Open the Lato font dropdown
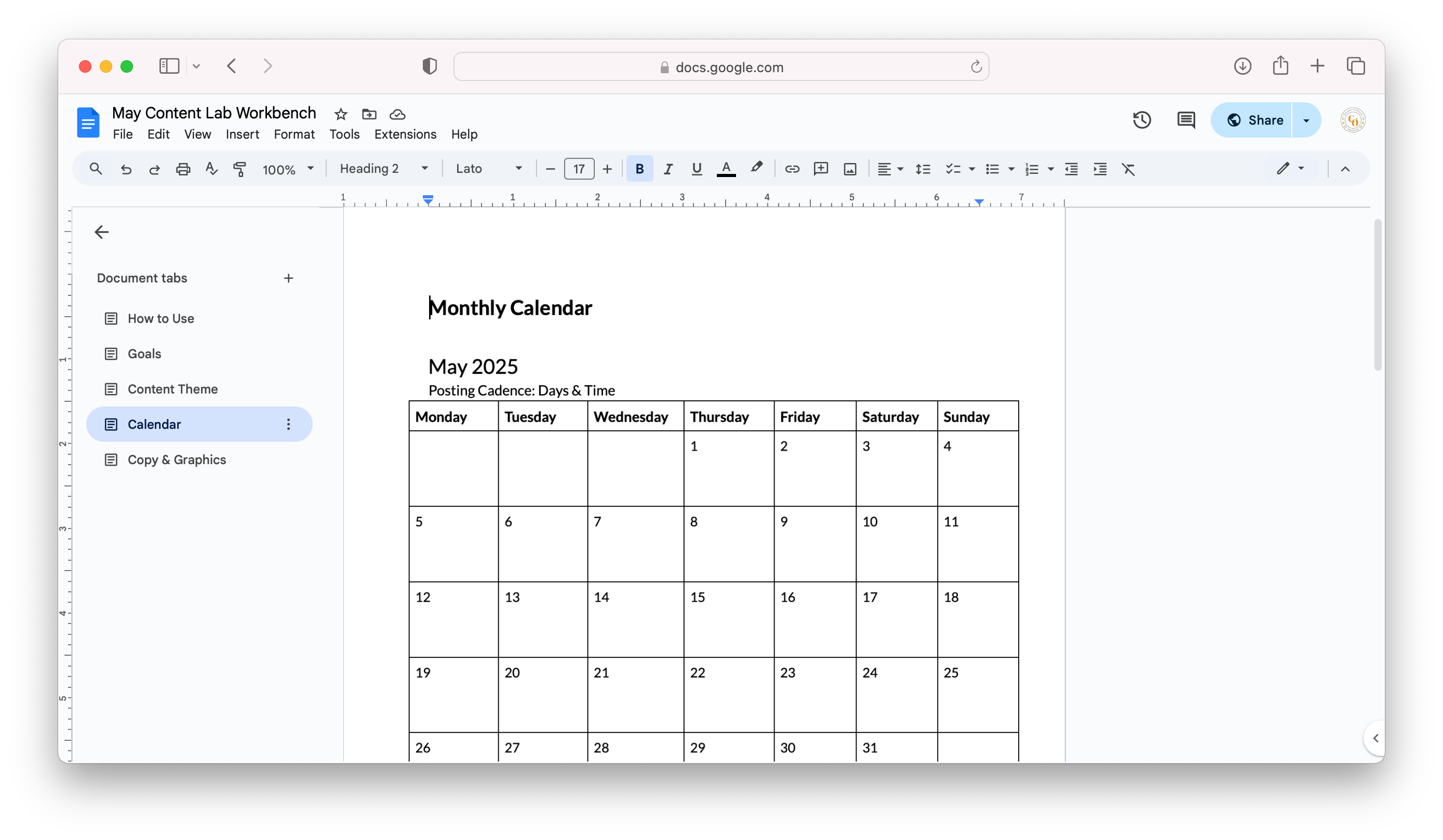The height and width of the screenshot is (840, 1443). click(488, 169)
